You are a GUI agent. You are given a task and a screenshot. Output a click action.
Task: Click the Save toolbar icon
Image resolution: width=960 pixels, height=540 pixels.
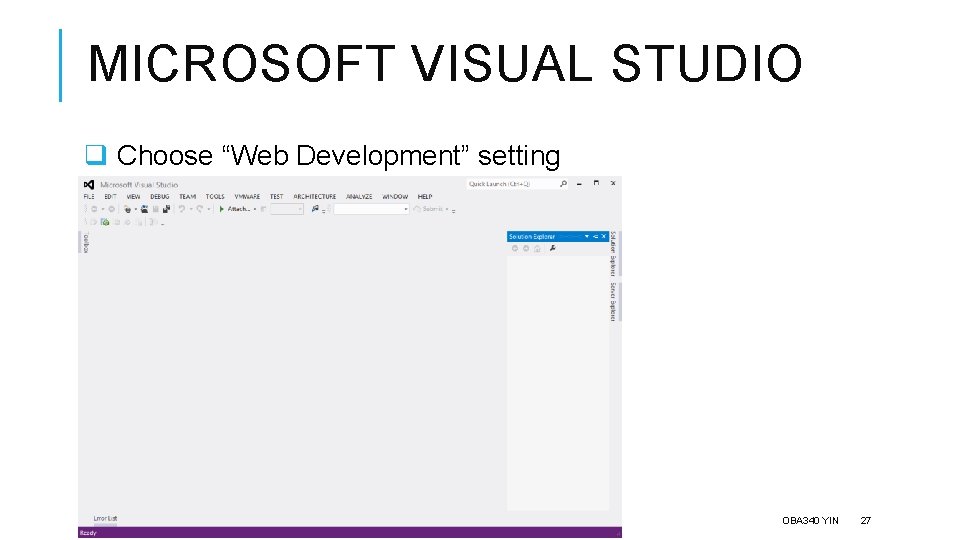tap(156, 209)
